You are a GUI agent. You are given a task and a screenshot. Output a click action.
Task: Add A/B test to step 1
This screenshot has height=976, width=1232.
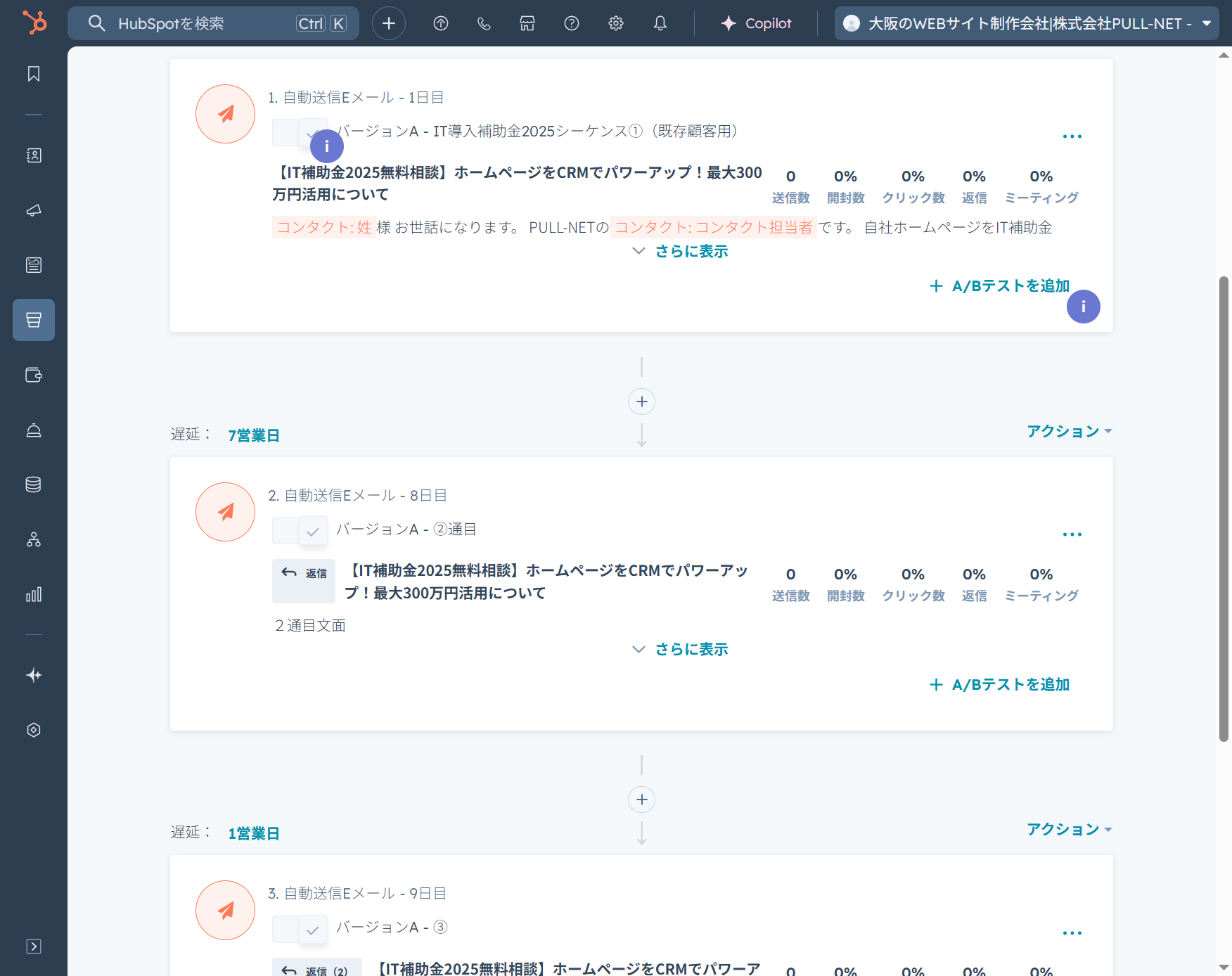click(x=999, y=286)
